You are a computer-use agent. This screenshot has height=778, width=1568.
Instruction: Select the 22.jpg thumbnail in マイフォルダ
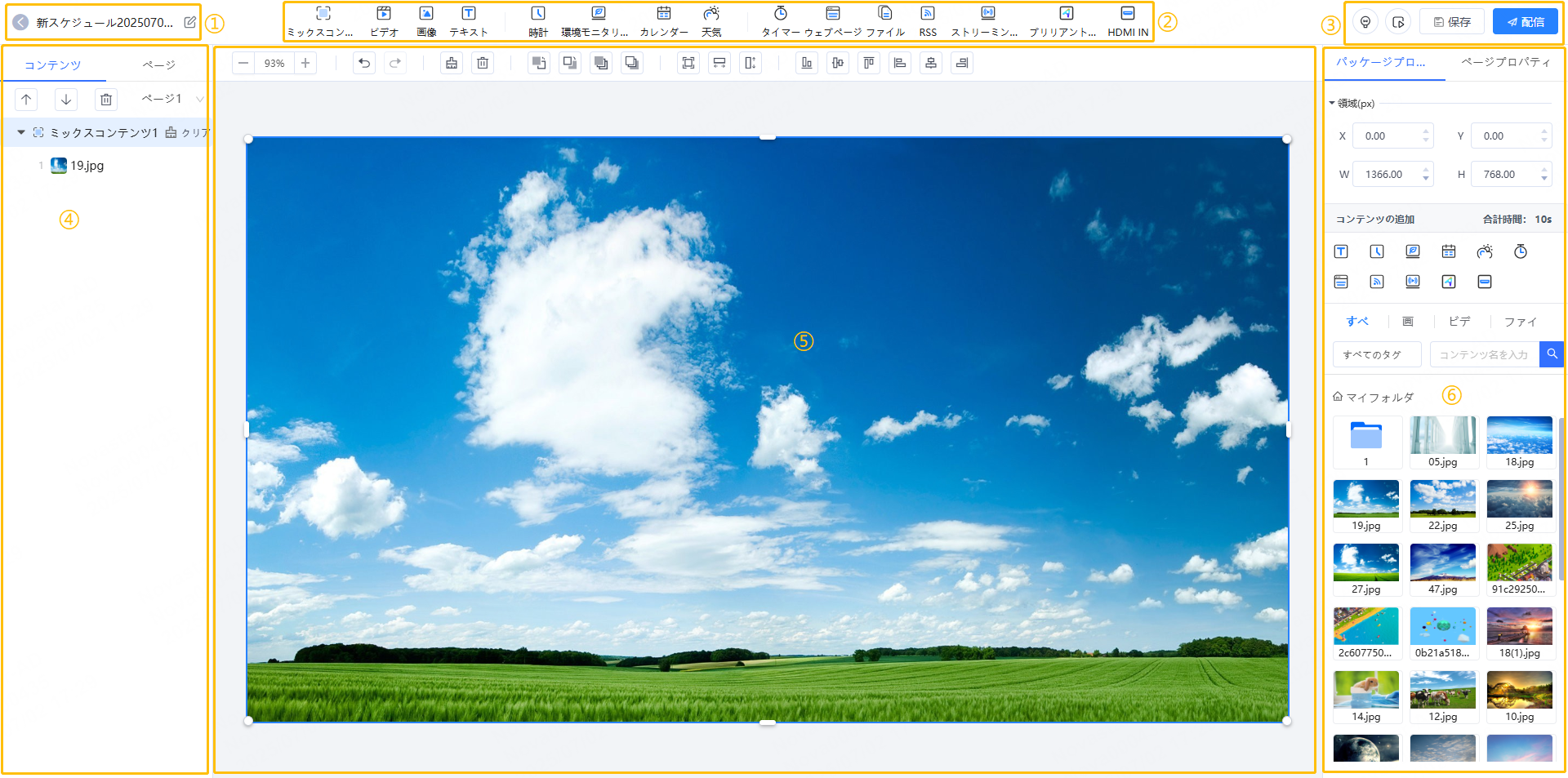click(x=1442, y=506)
